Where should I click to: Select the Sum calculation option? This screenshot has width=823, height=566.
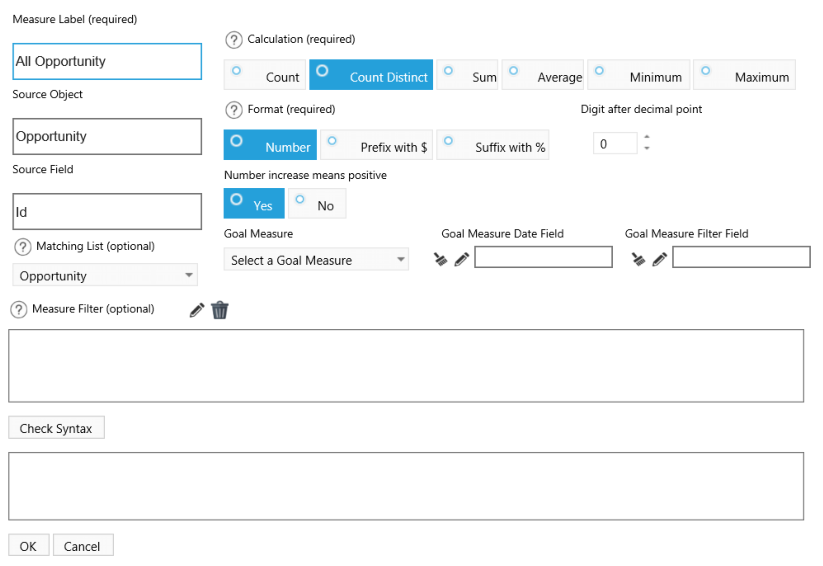468,76
